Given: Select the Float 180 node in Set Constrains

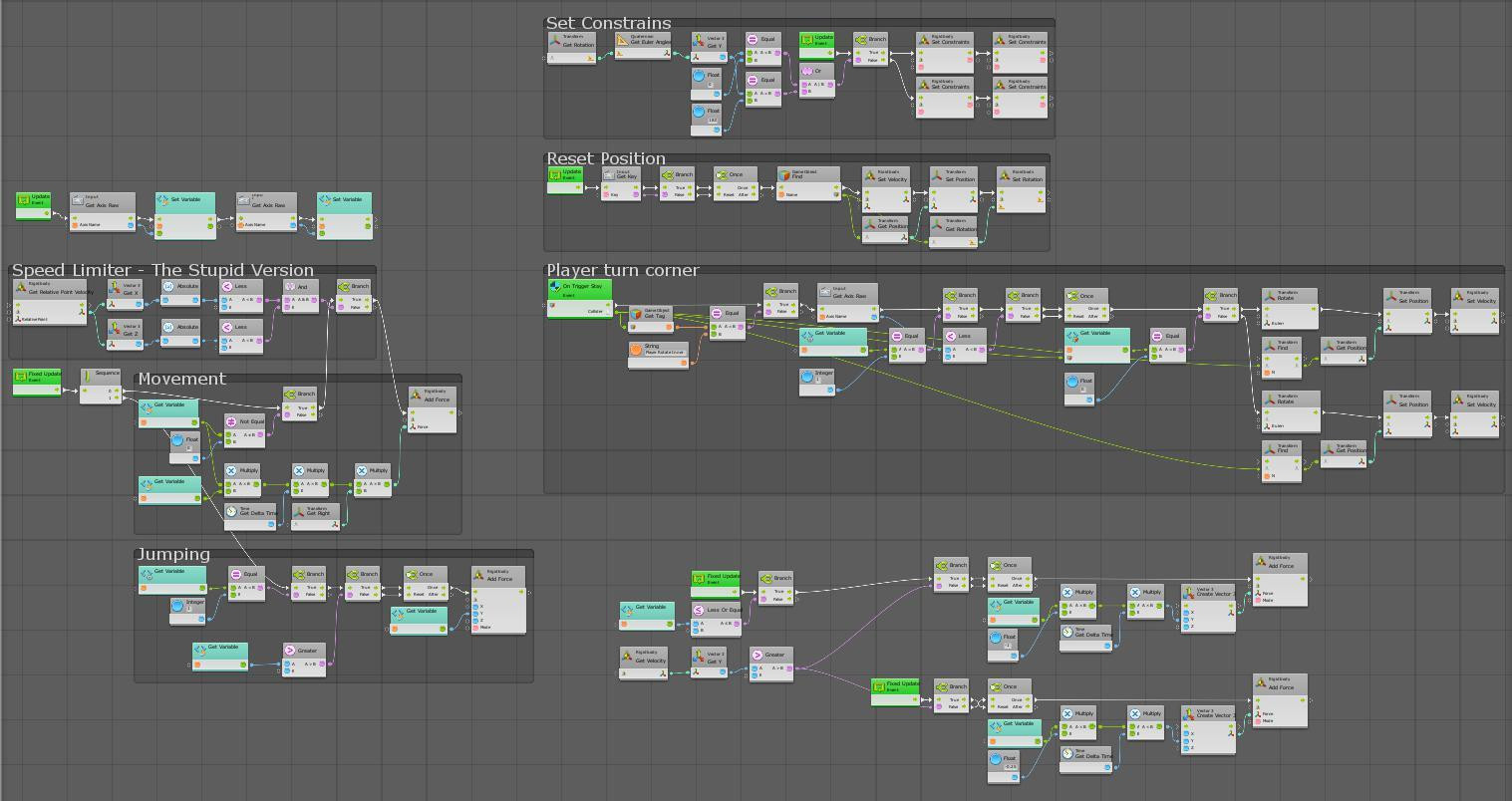Looking at the screenshot, I should pos(707,120).
